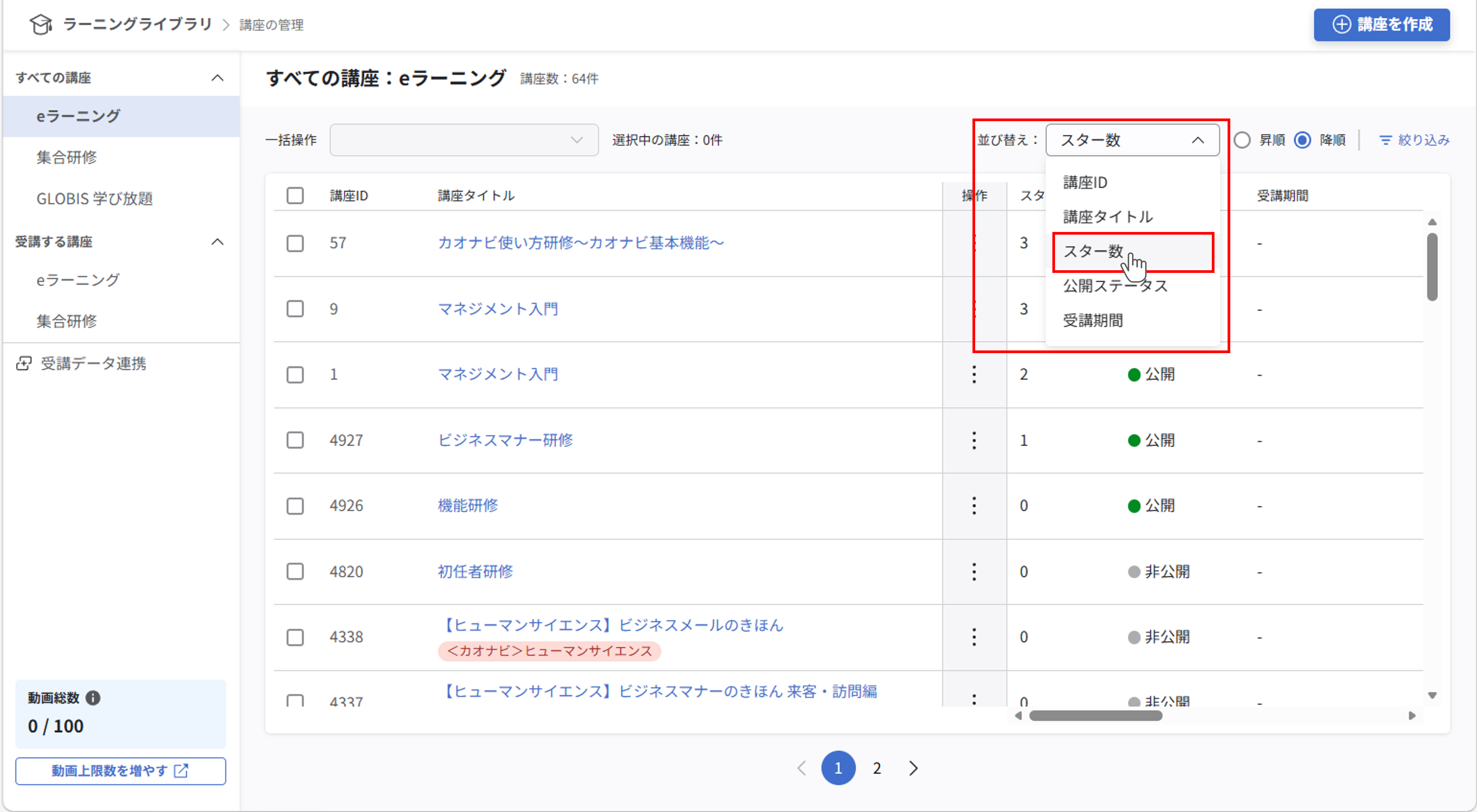Choose 講座タイトル in the sort dropdown
Image resolution: width=1477 pixels, height=812 pixels.
(1132, 217)
